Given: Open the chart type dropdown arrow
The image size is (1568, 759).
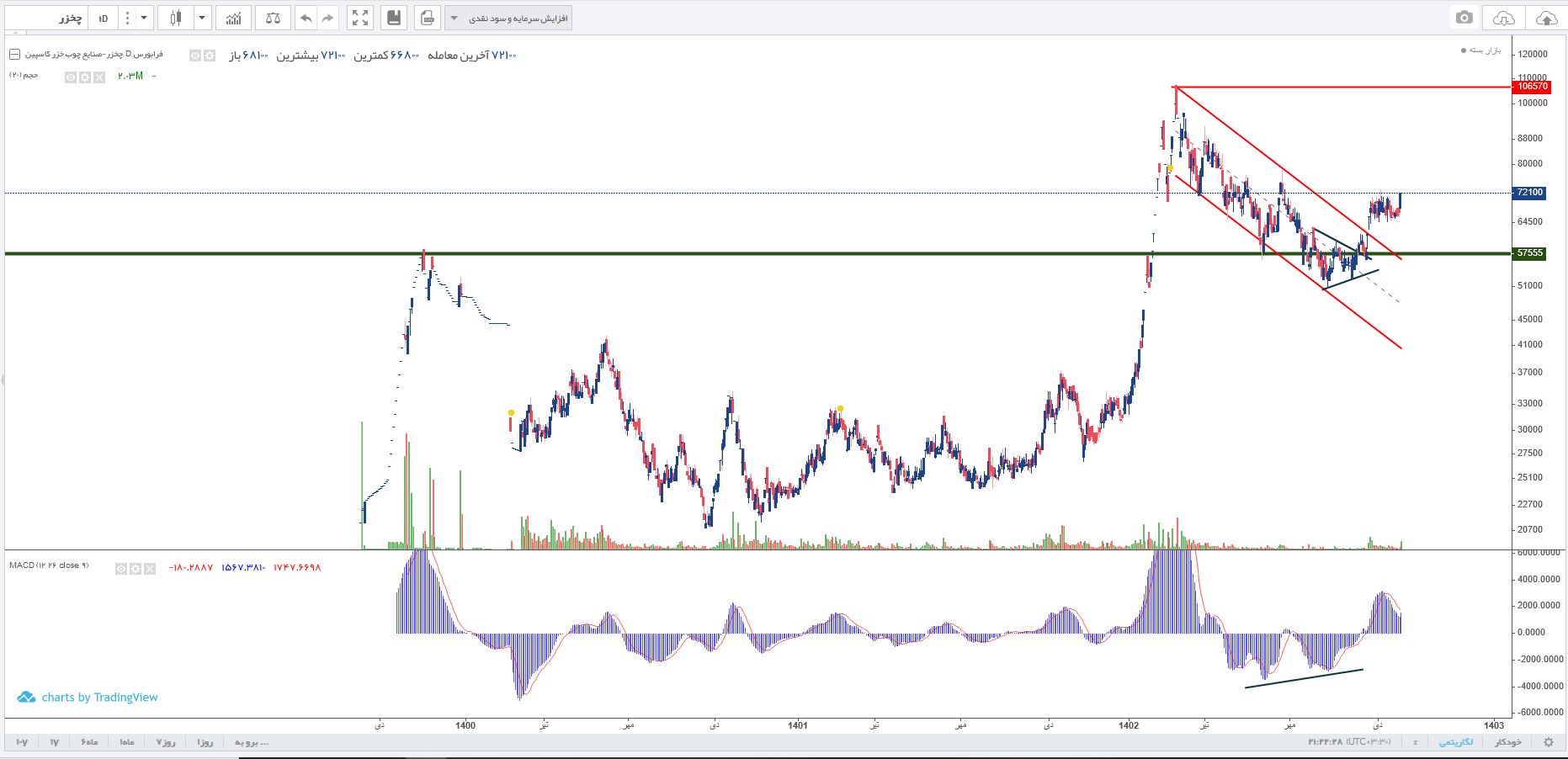Looking at the screenshot, I should click(202, 18).
